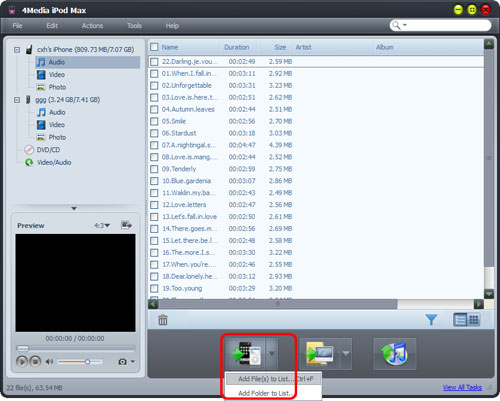Click copy files to device button
Screen dimensions: 500x401
click(246, 353)
